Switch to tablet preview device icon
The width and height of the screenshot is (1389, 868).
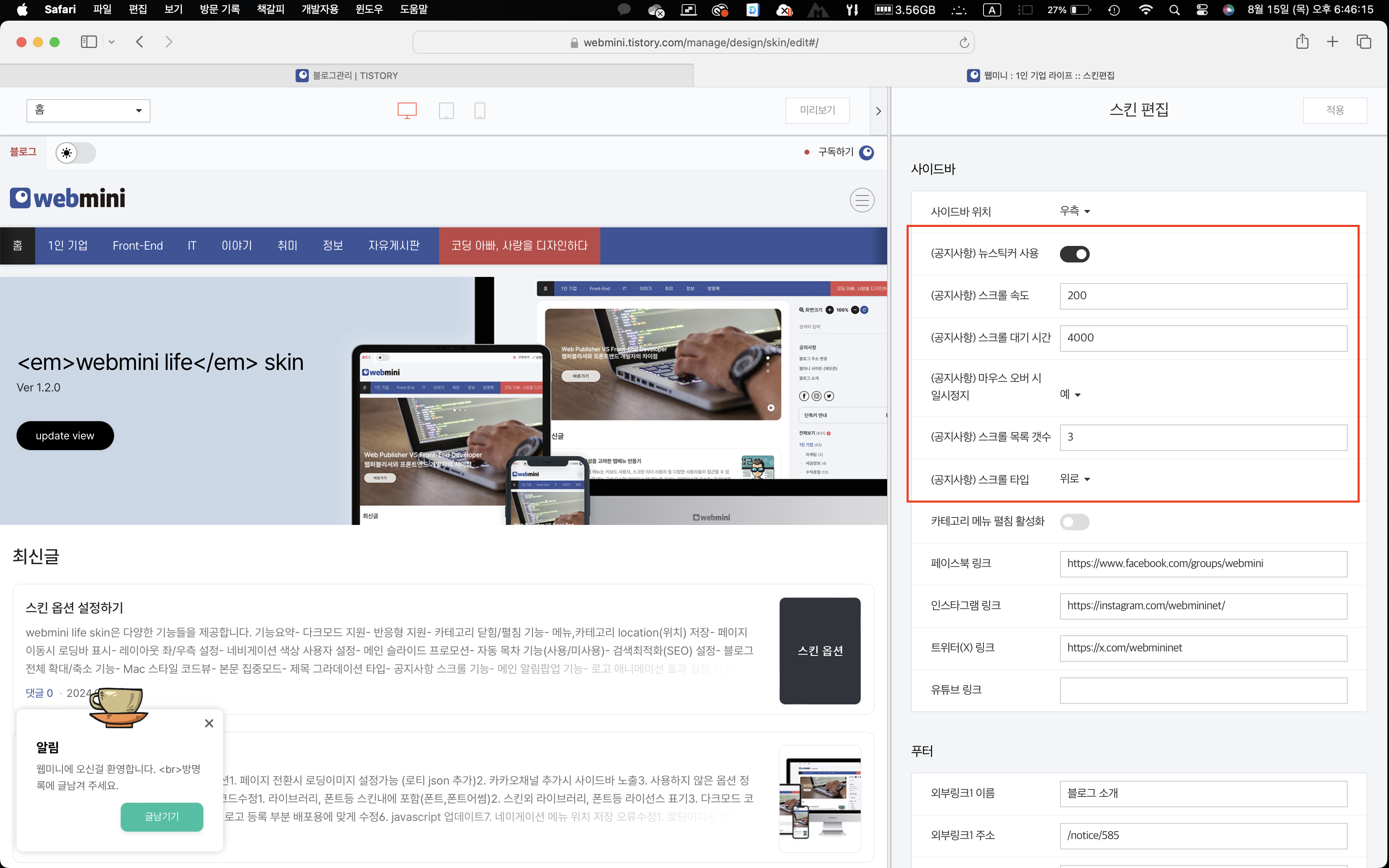tap(446, 110)
